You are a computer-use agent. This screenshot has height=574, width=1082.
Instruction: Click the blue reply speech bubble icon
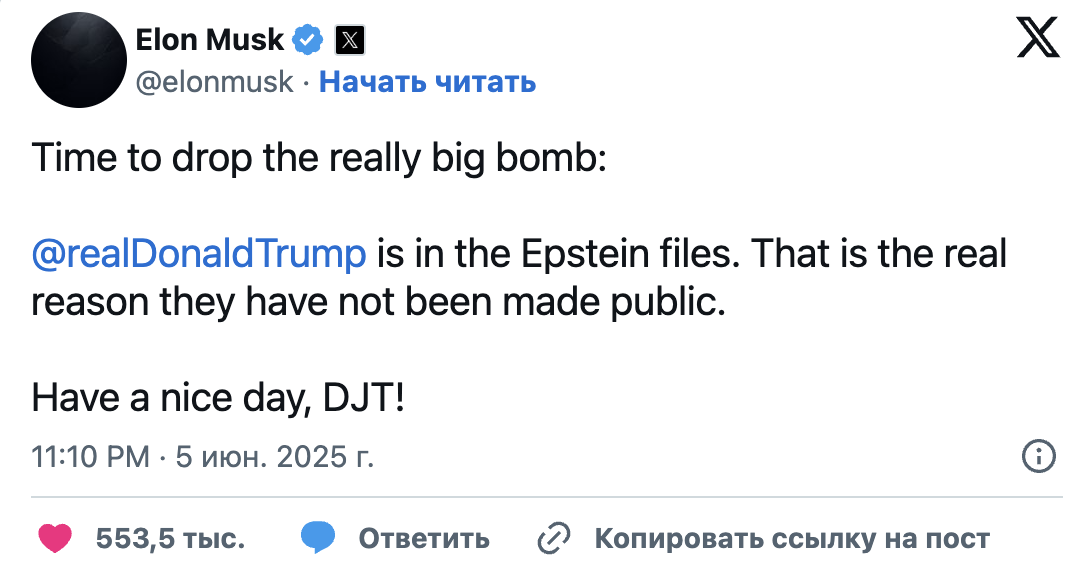click(318, 539)
